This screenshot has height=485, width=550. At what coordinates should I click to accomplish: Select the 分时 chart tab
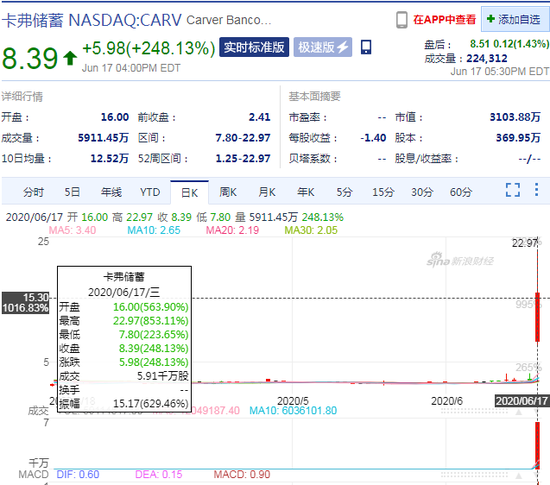[33, 192]
